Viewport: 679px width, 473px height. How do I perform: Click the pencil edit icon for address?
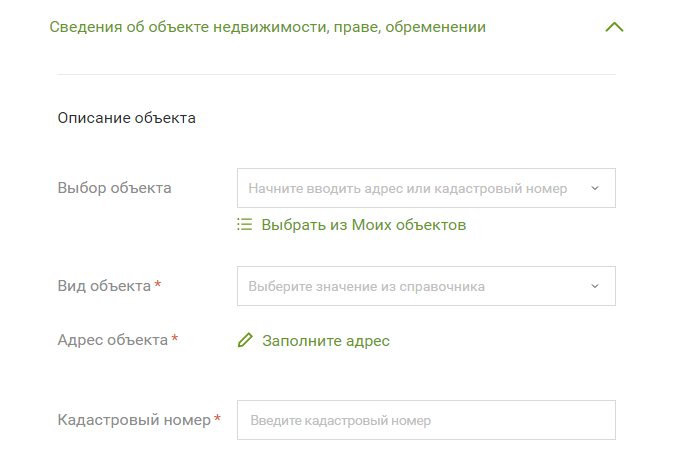point(245,341)
